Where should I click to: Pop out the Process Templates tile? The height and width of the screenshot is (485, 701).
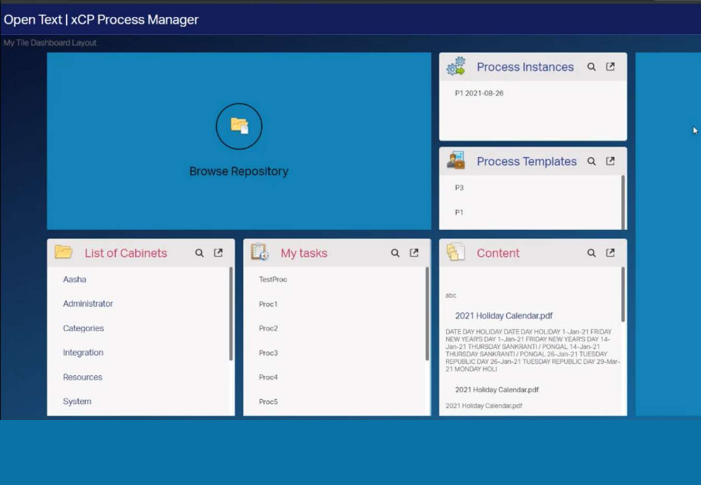click(610, 161)
